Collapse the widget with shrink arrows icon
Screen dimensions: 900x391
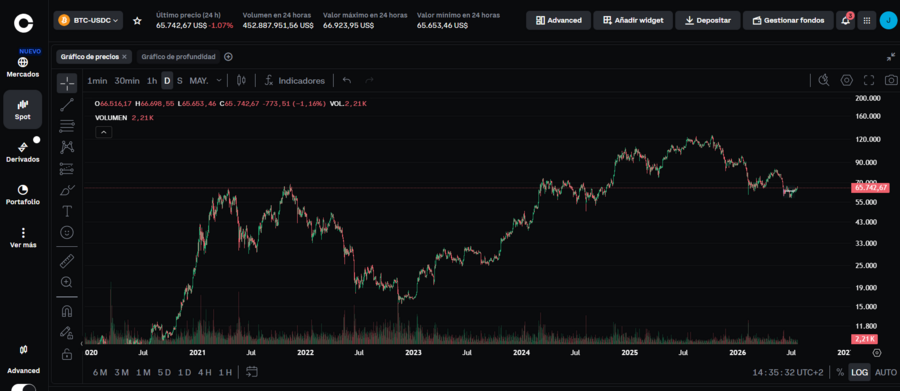tap(890, 57)
